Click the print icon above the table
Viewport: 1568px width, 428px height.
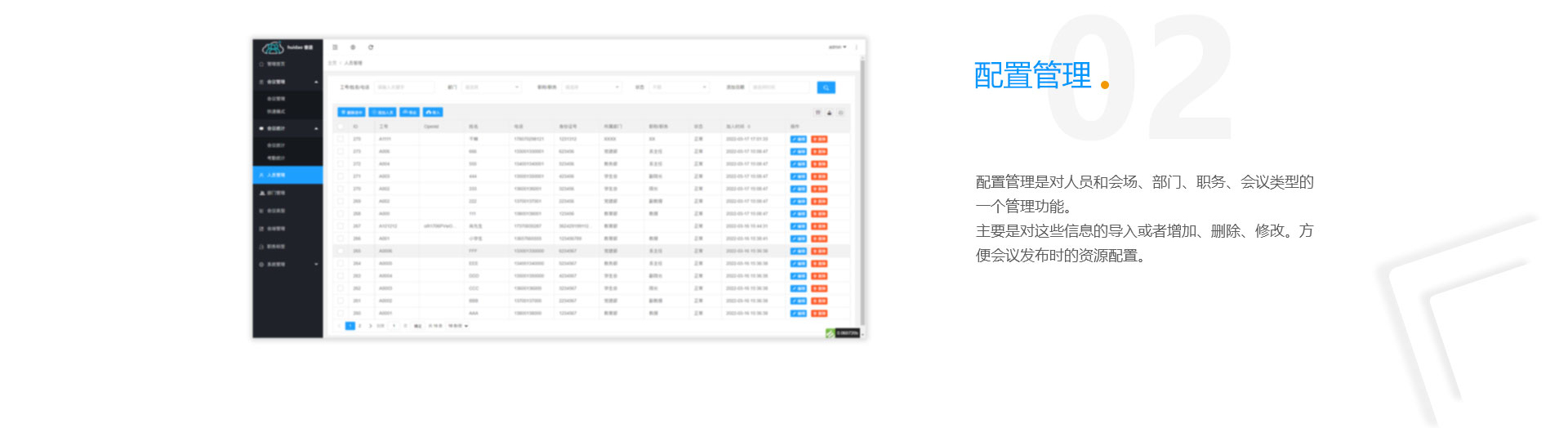840,112
